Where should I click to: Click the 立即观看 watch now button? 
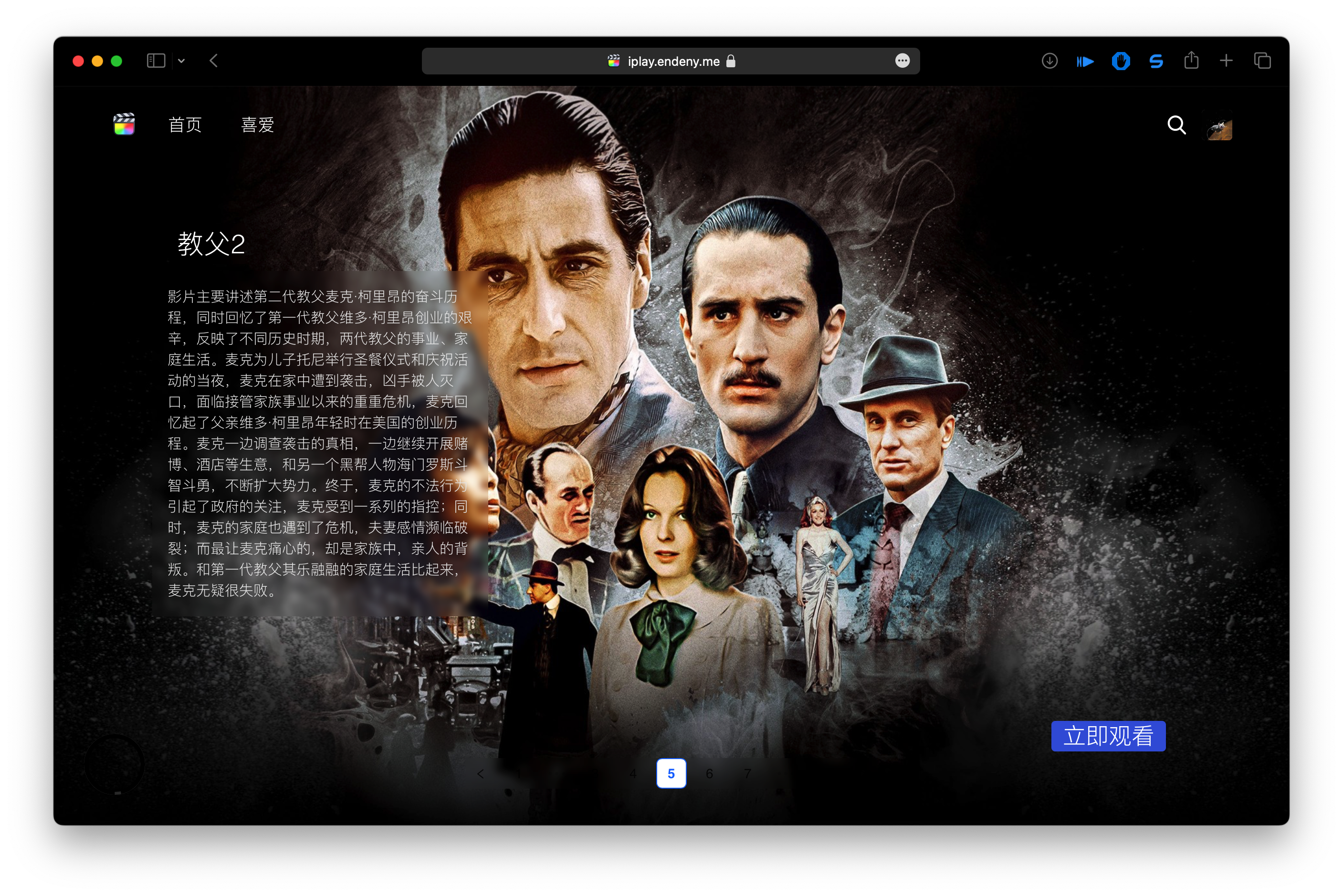coord(1108,736)
